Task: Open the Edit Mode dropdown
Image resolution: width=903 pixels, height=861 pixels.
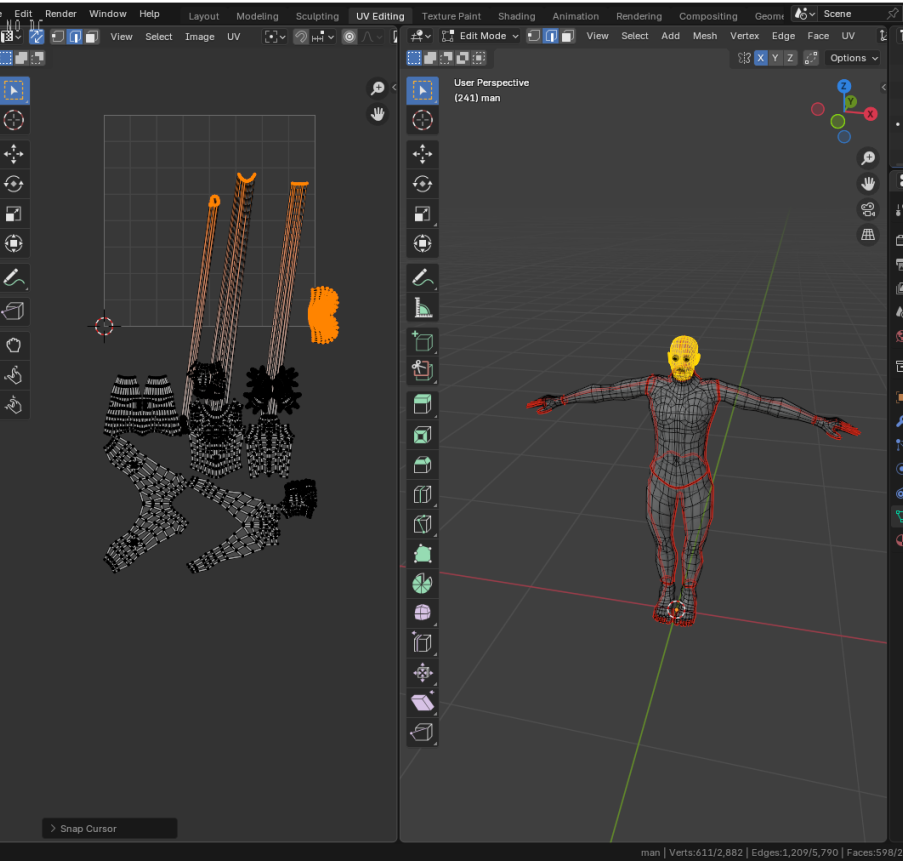Action: click(479, 36)
